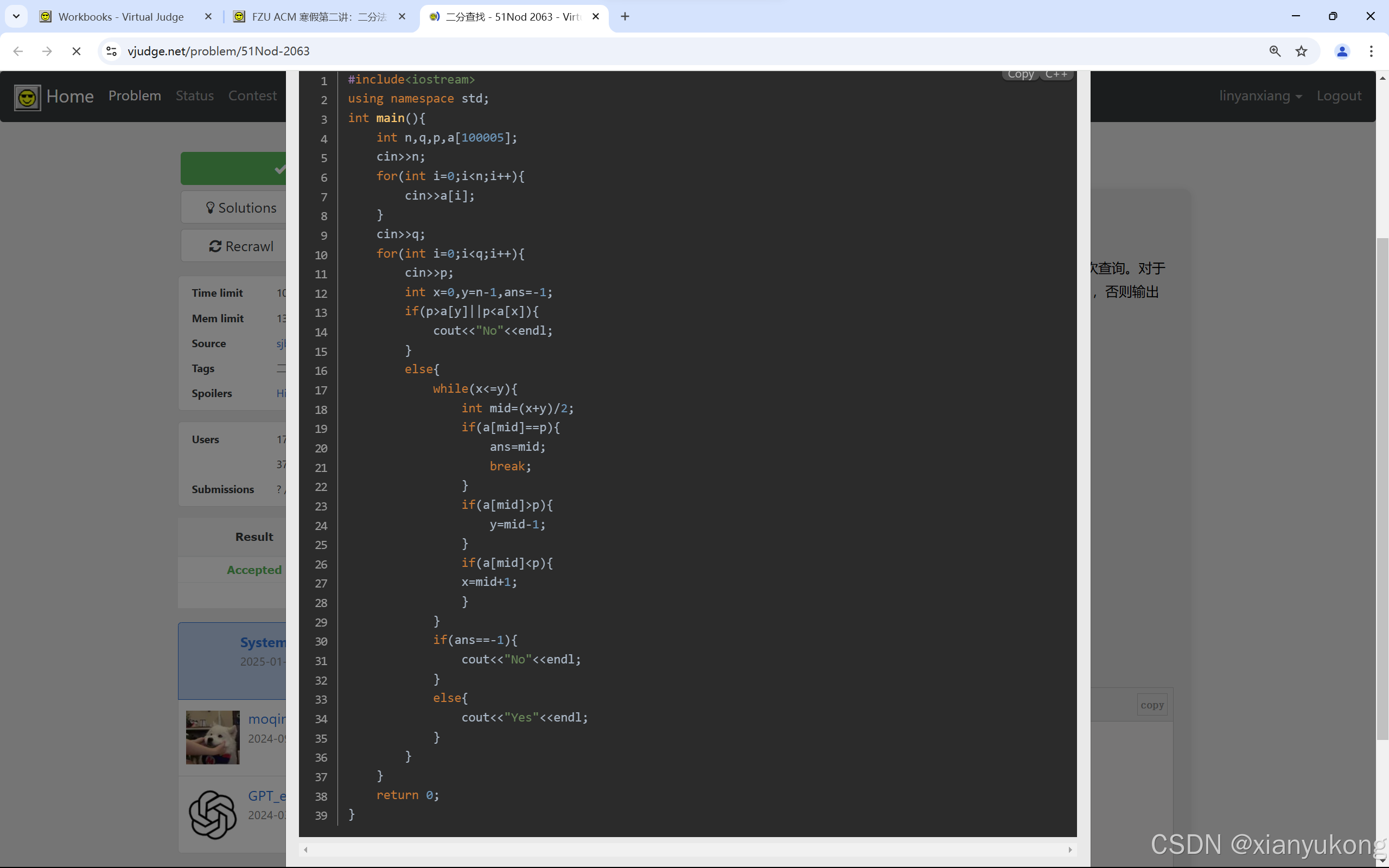
Task: Expand the tab search dropdown arrow
Action: 16,17
